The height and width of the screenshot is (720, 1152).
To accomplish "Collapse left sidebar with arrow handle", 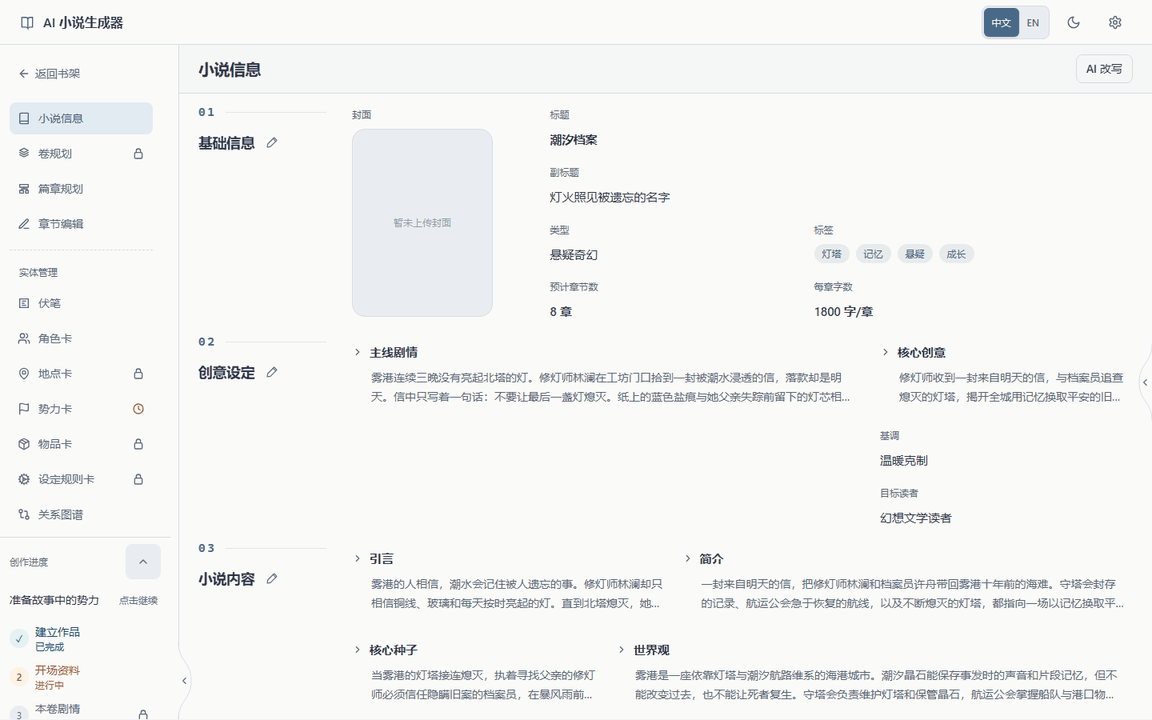I will (184, 681).
